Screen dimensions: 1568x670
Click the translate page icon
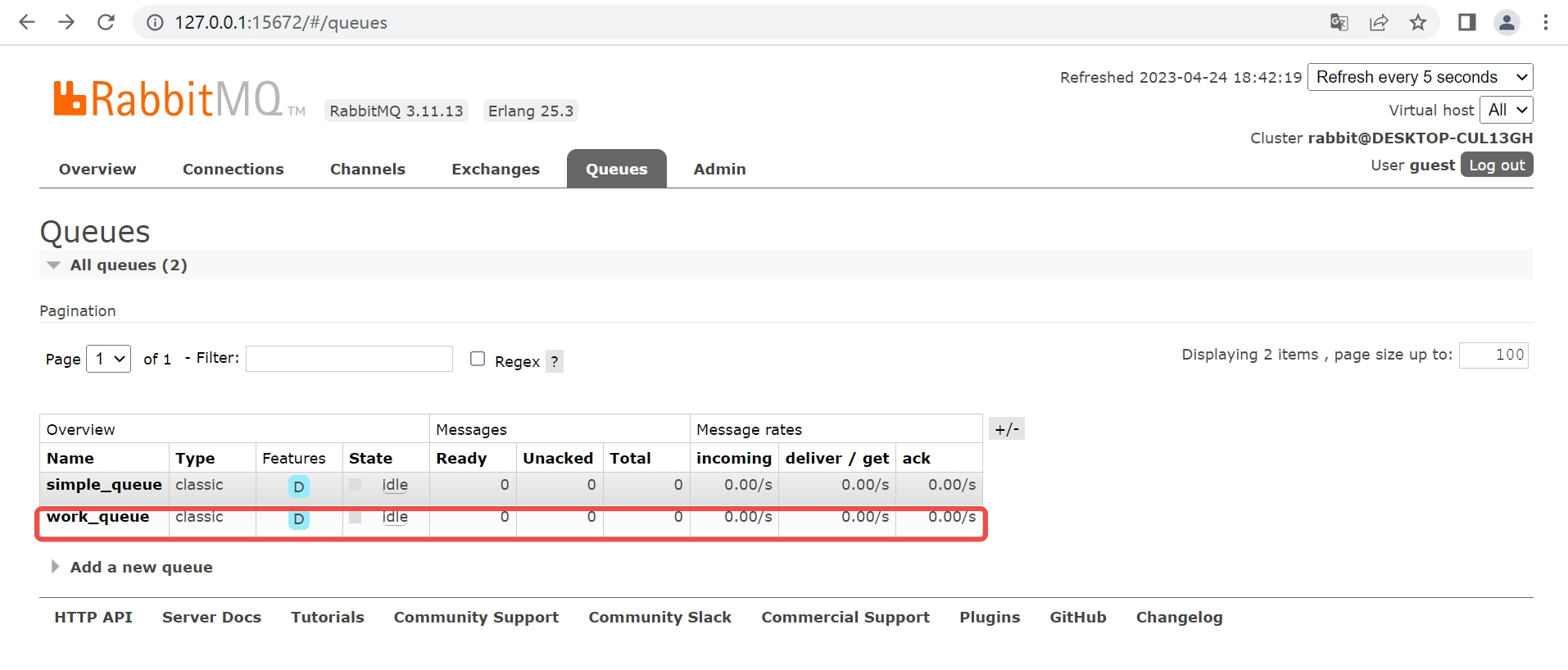click(1339, 22)
